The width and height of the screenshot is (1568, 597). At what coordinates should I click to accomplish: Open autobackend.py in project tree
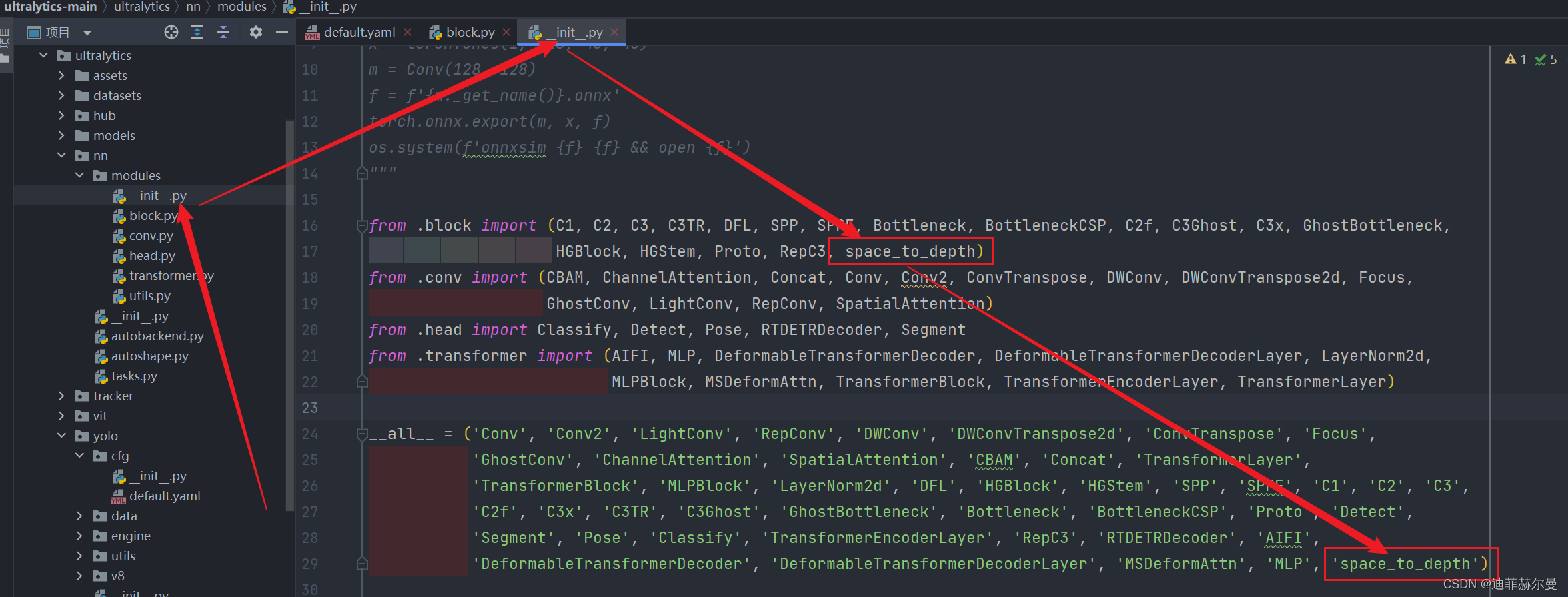click(157, 336)
